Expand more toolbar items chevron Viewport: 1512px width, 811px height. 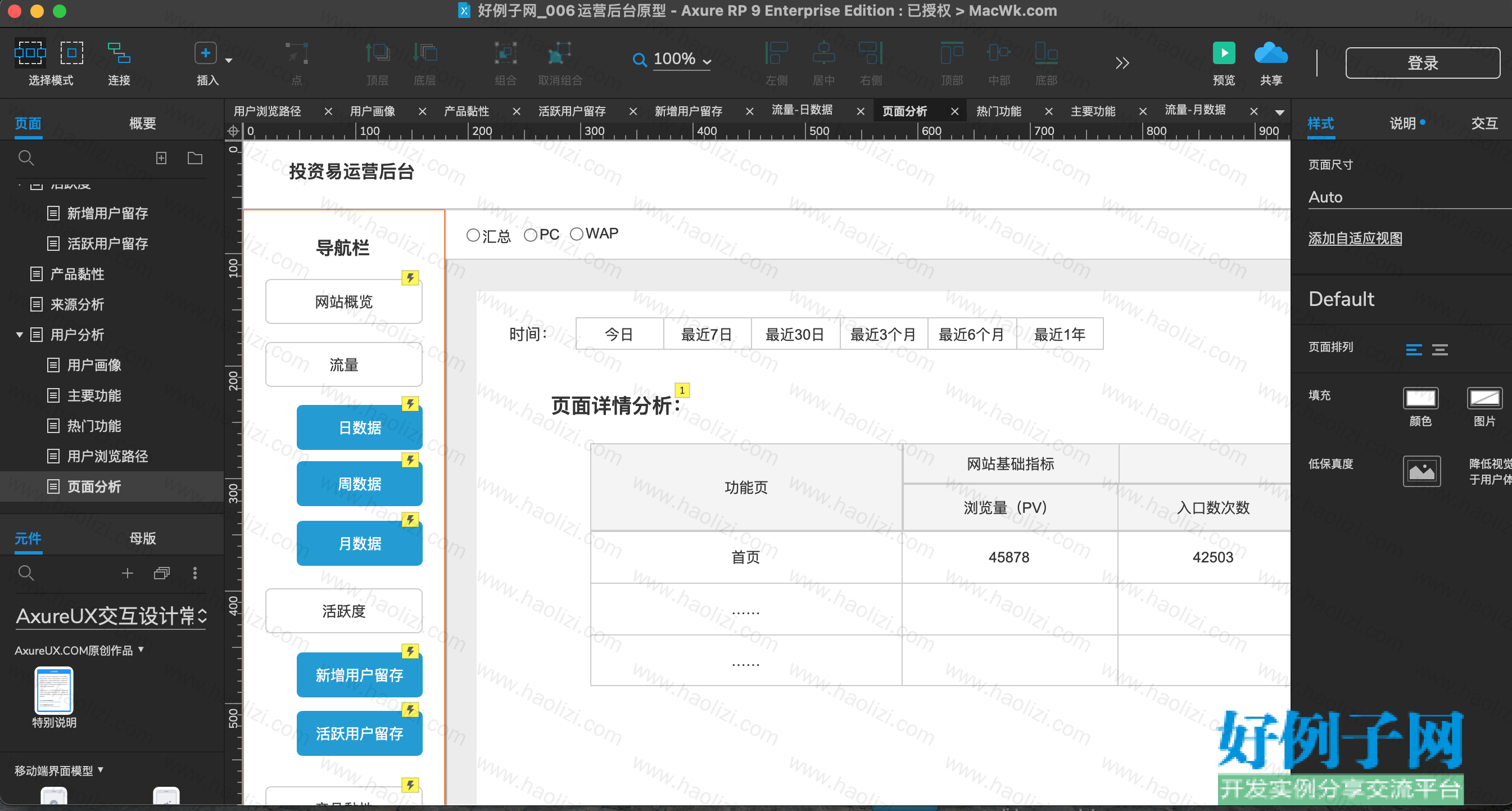(1122, 63)
